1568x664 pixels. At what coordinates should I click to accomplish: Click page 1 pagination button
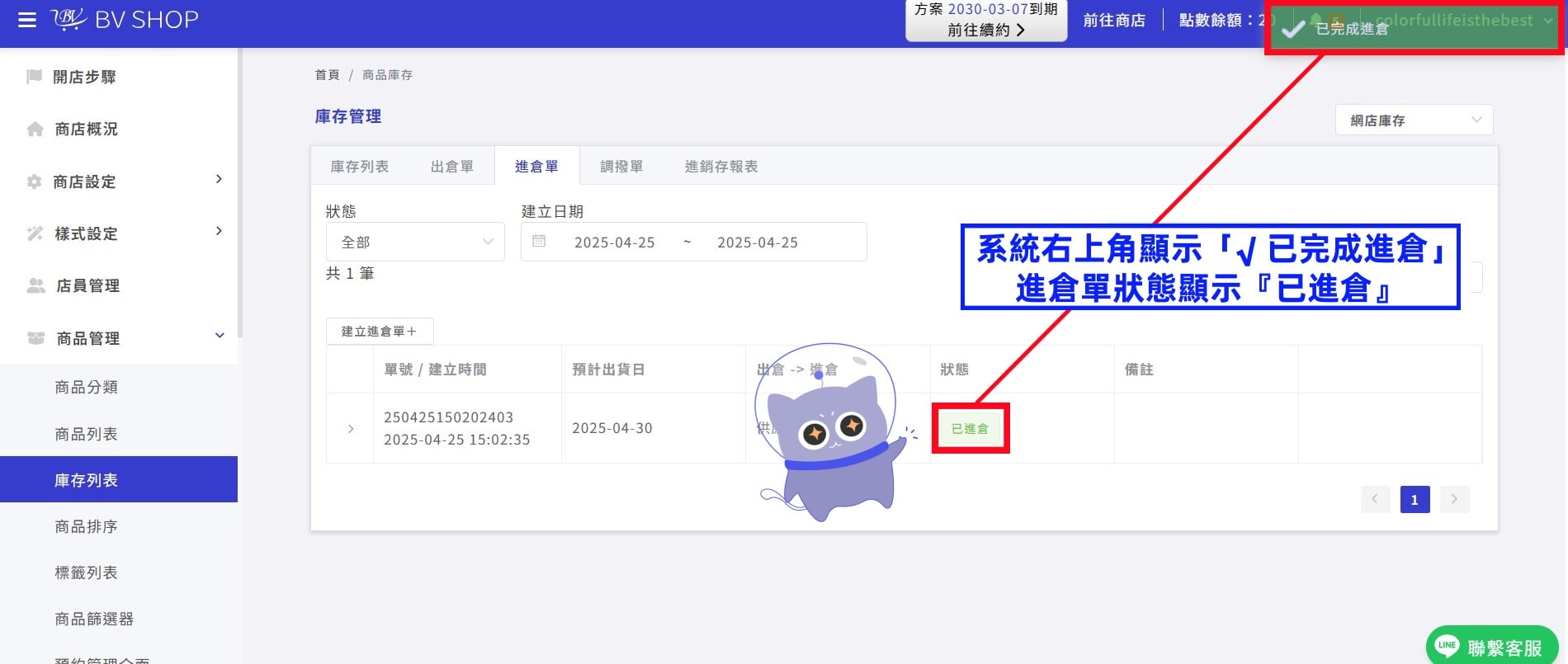coord(1415,499)
